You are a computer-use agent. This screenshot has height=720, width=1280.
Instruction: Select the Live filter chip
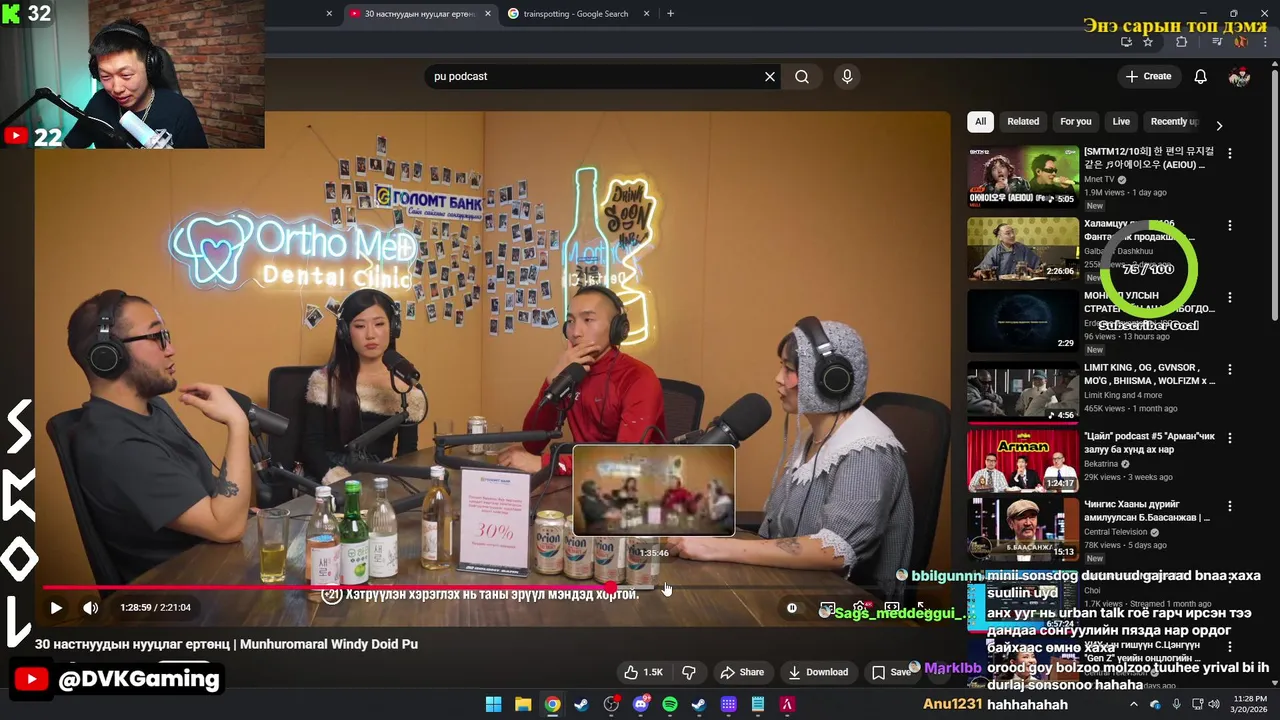(1121, 121)
